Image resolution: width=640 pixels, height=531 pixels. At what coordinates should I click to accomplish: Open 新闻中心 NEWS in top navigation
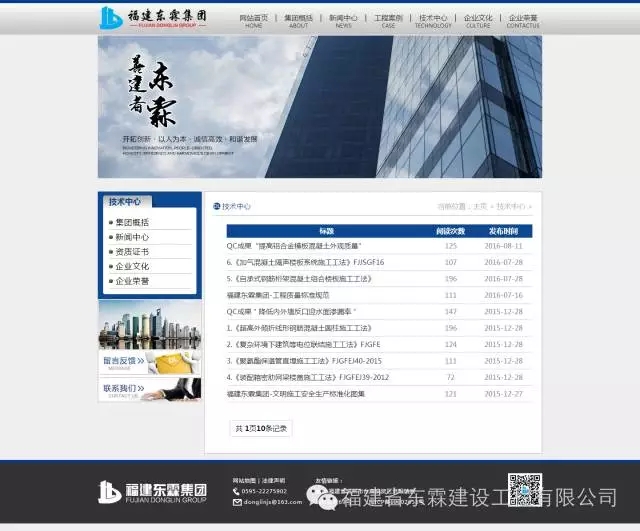(x=343, y=21)
